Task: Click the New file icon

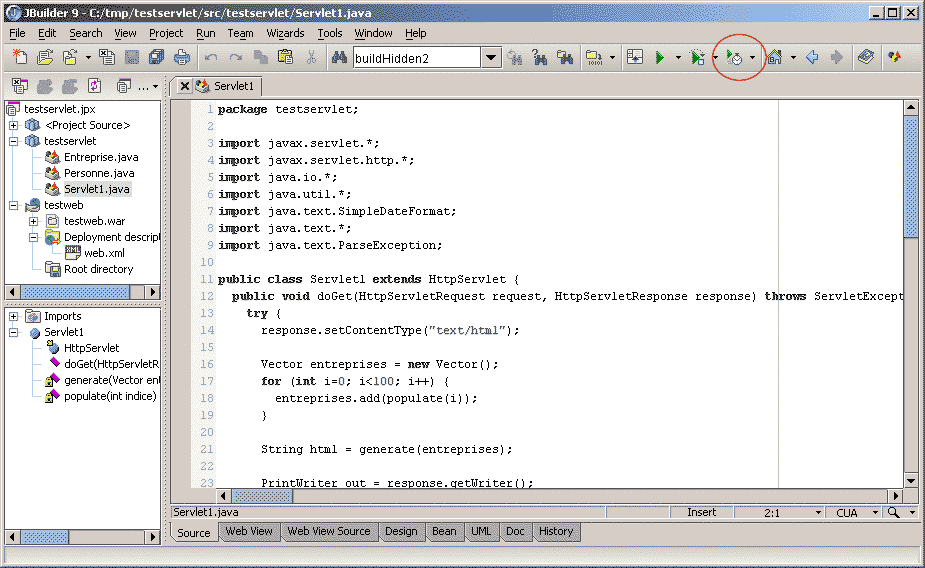Action: [x=21, y=58]
